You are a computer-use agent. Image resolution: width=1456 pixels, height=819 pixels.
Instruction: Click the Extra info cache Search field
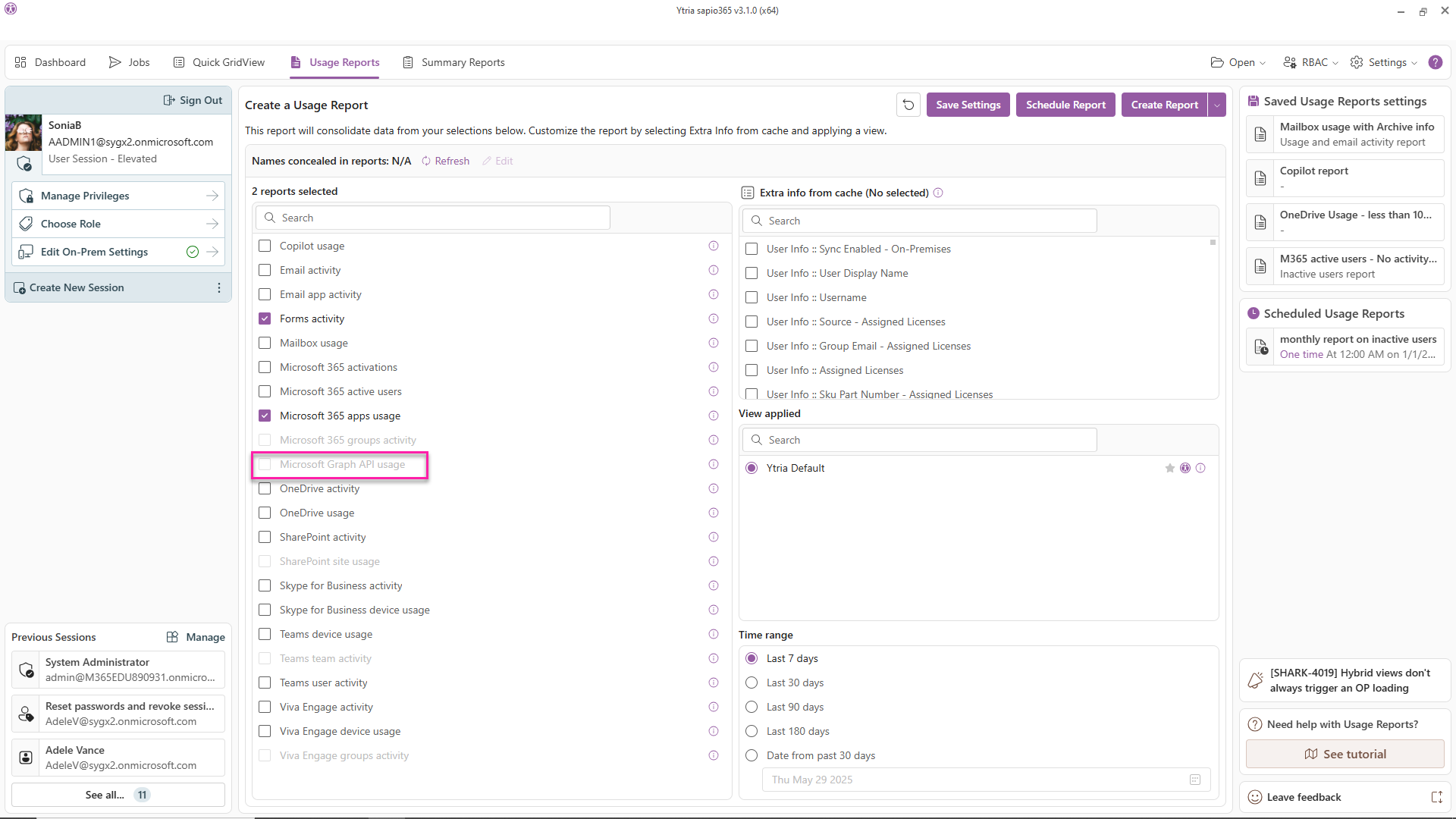[x=919, y=221]
